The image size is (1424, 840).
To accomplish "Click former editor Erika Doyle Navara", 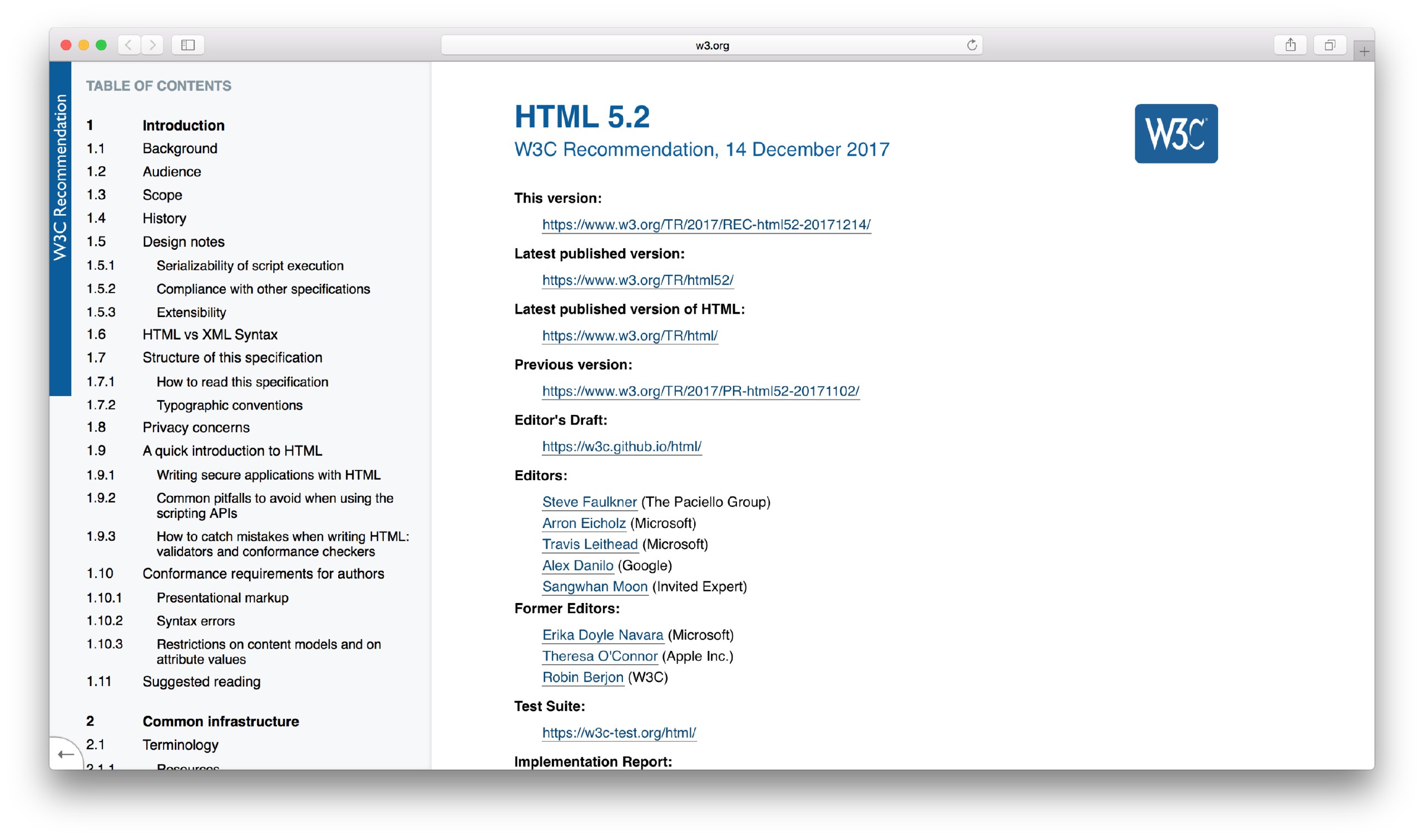I will coord(603,635).
